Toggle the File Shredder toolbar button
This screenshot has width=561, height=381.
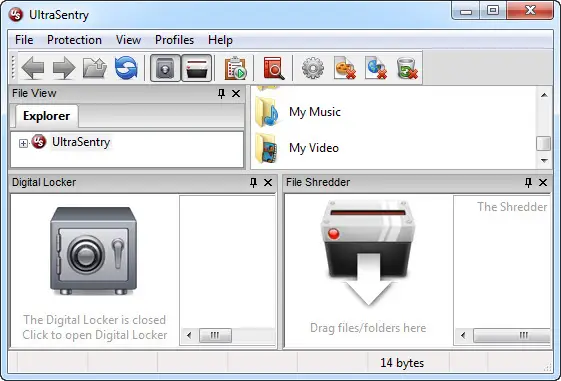(x=196, y=68)
